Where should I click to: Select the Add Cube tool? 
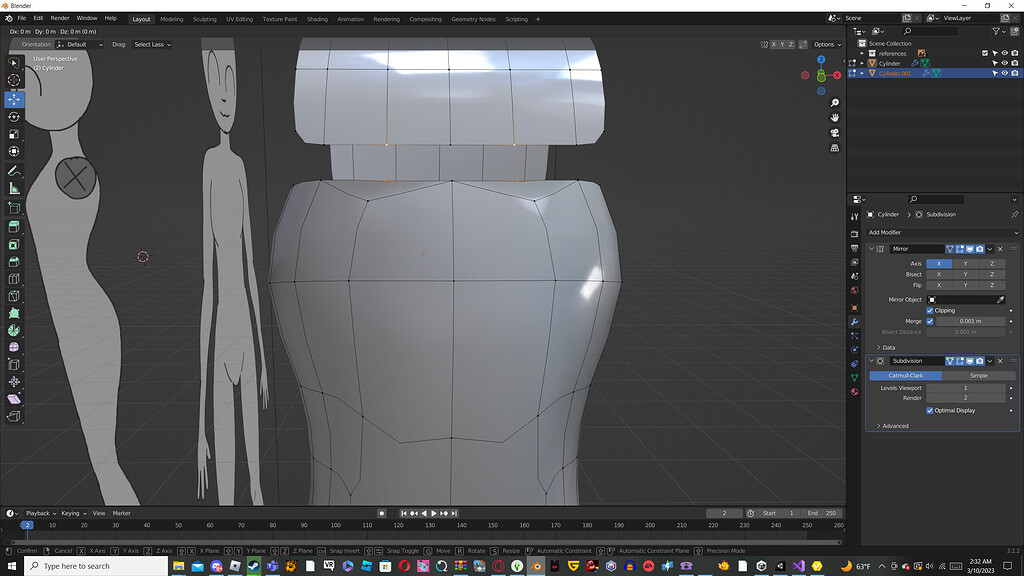pos(14,208)
